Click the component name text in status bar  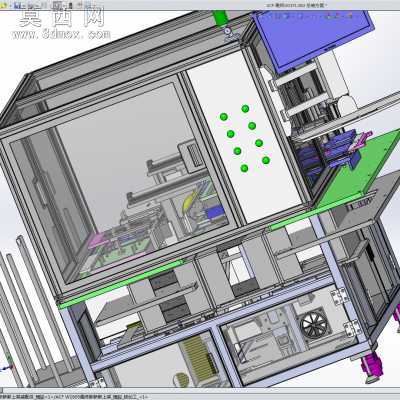click(x=74, y=397)
